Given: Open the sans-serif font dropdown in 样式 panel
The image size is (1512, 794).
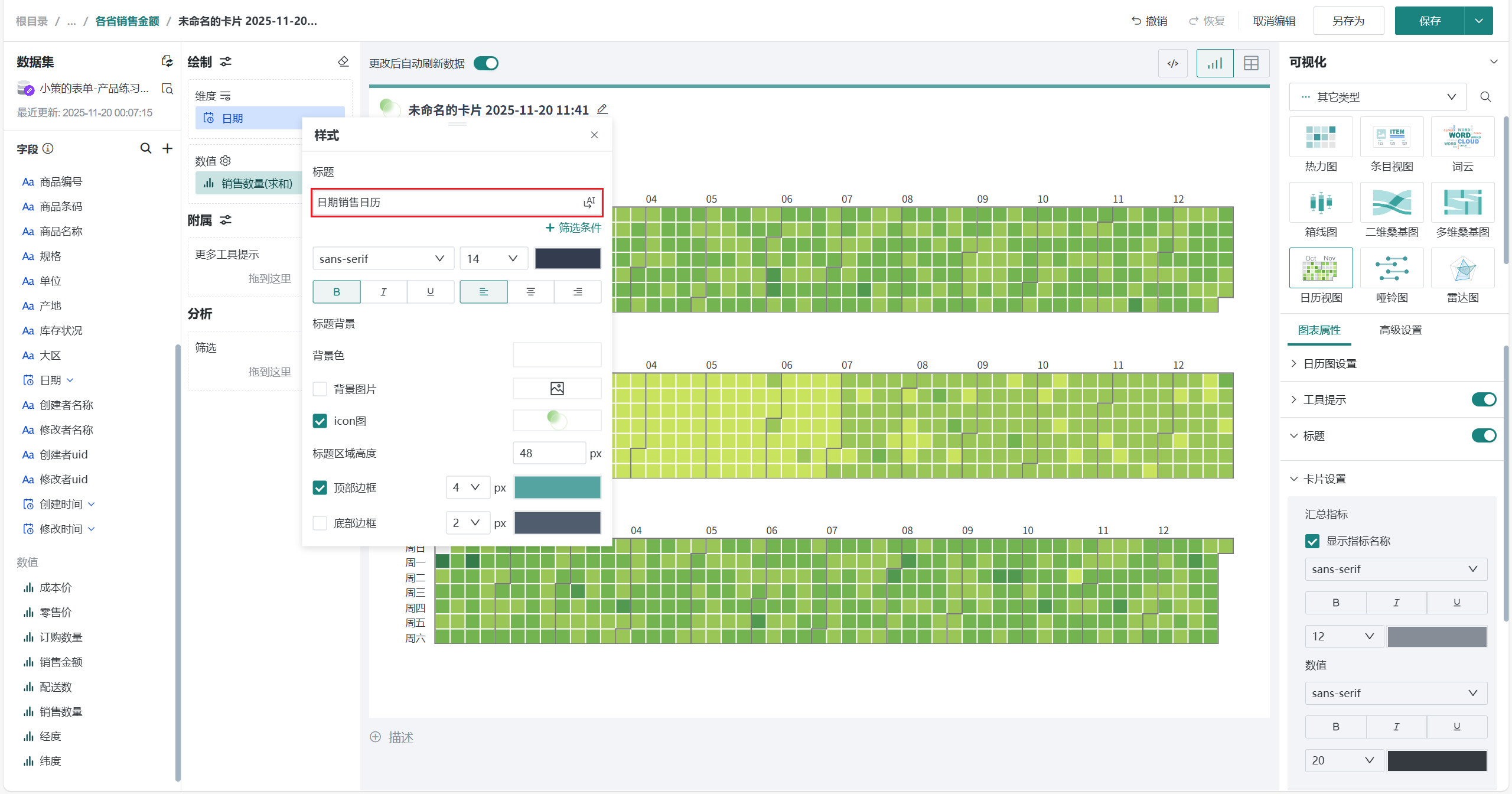Looking at the screenshot, I should 382,259.
